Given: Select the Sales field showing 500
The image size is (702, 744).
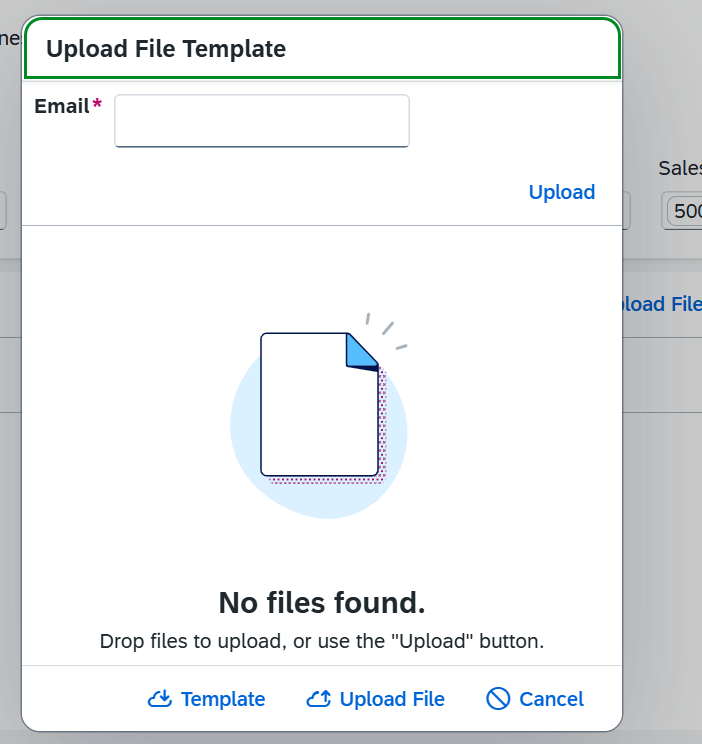Looking at the screenshot, I should (x=682, y=211).
